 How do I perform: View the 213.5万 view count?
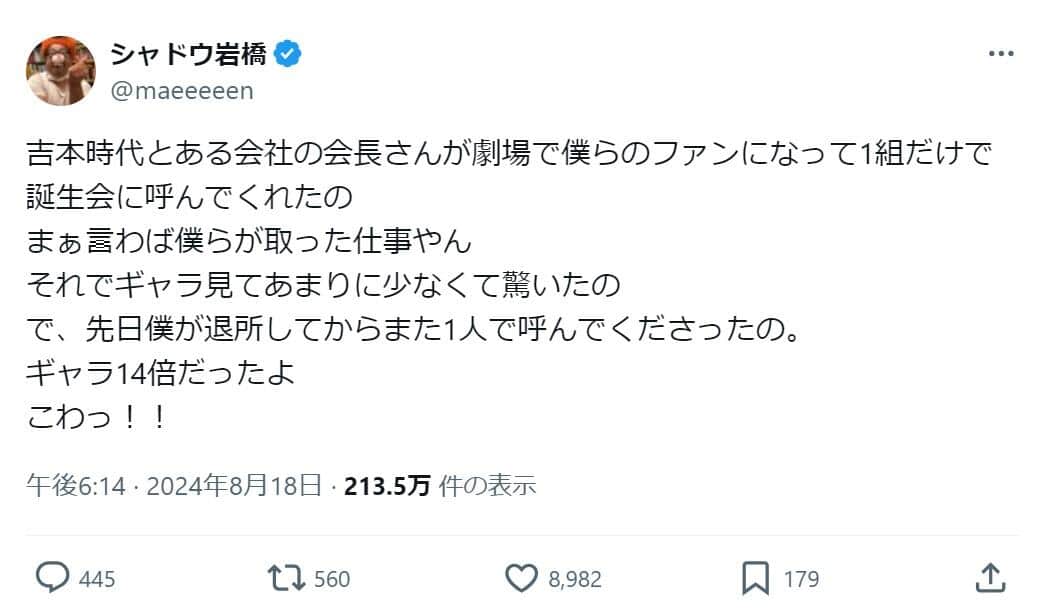click(x=387, y=486)
